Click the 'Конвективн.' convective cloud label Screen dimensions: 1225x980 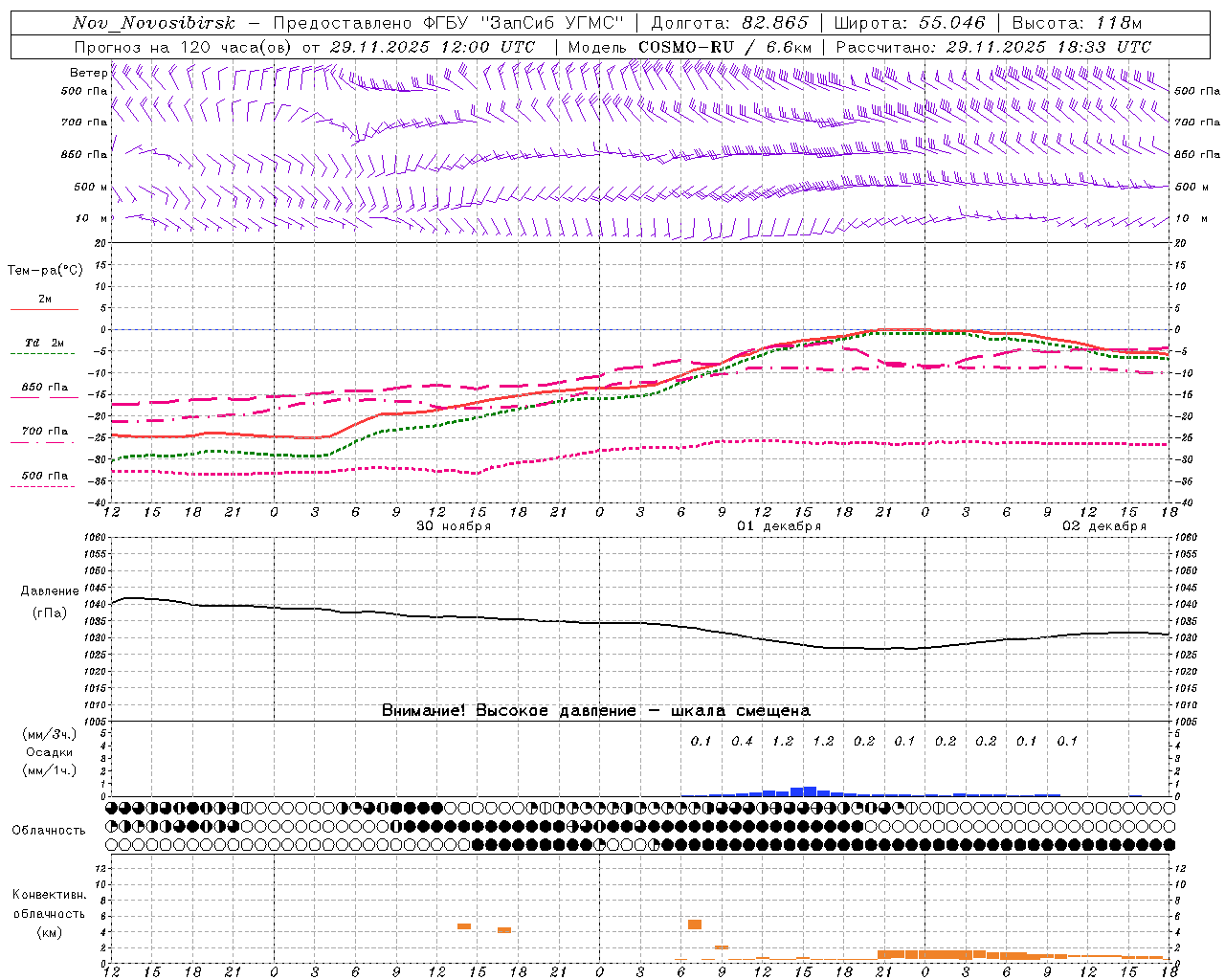pos(49,895)
